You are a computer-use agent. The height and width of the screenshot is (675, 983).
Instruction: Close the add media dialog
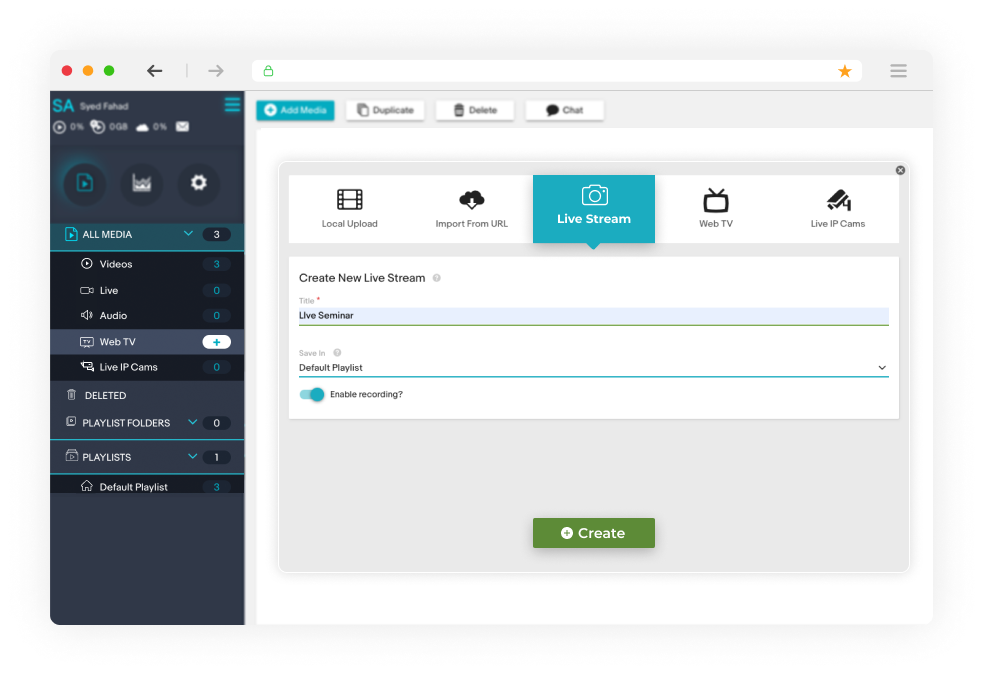coord(900,170)
